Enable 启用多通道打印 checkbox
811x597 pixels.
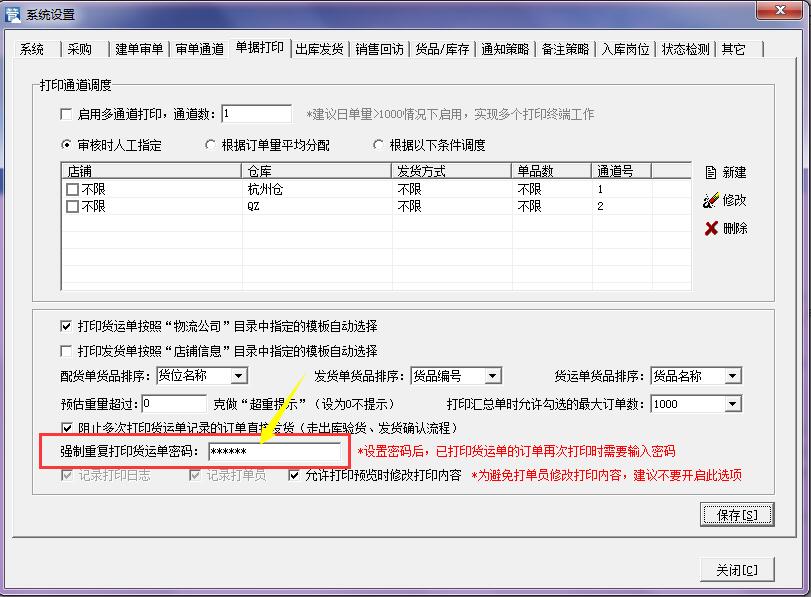[x=66, y=114]
